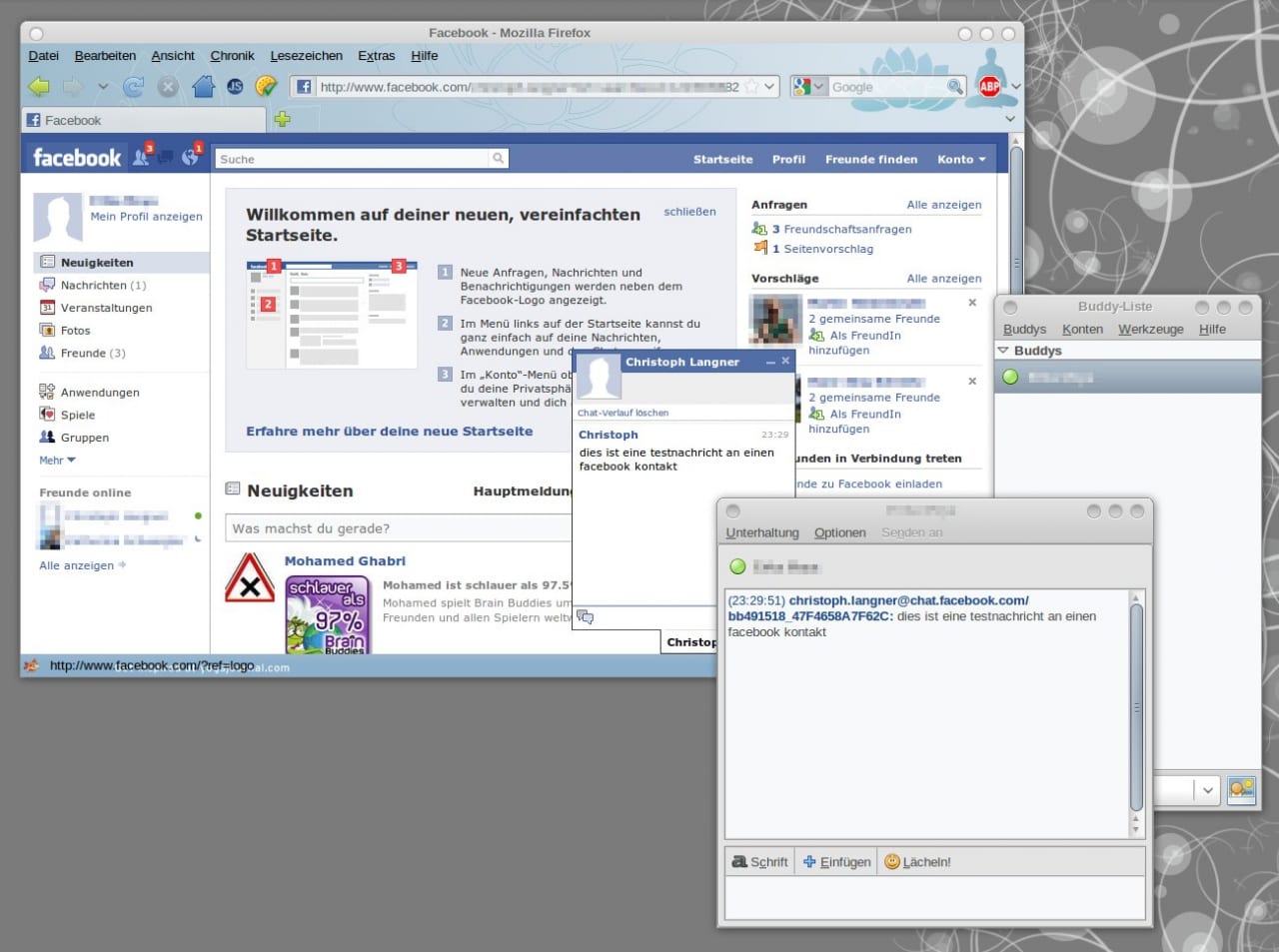Open the status dropdown in Buddy-Liste

point(1207,790)
